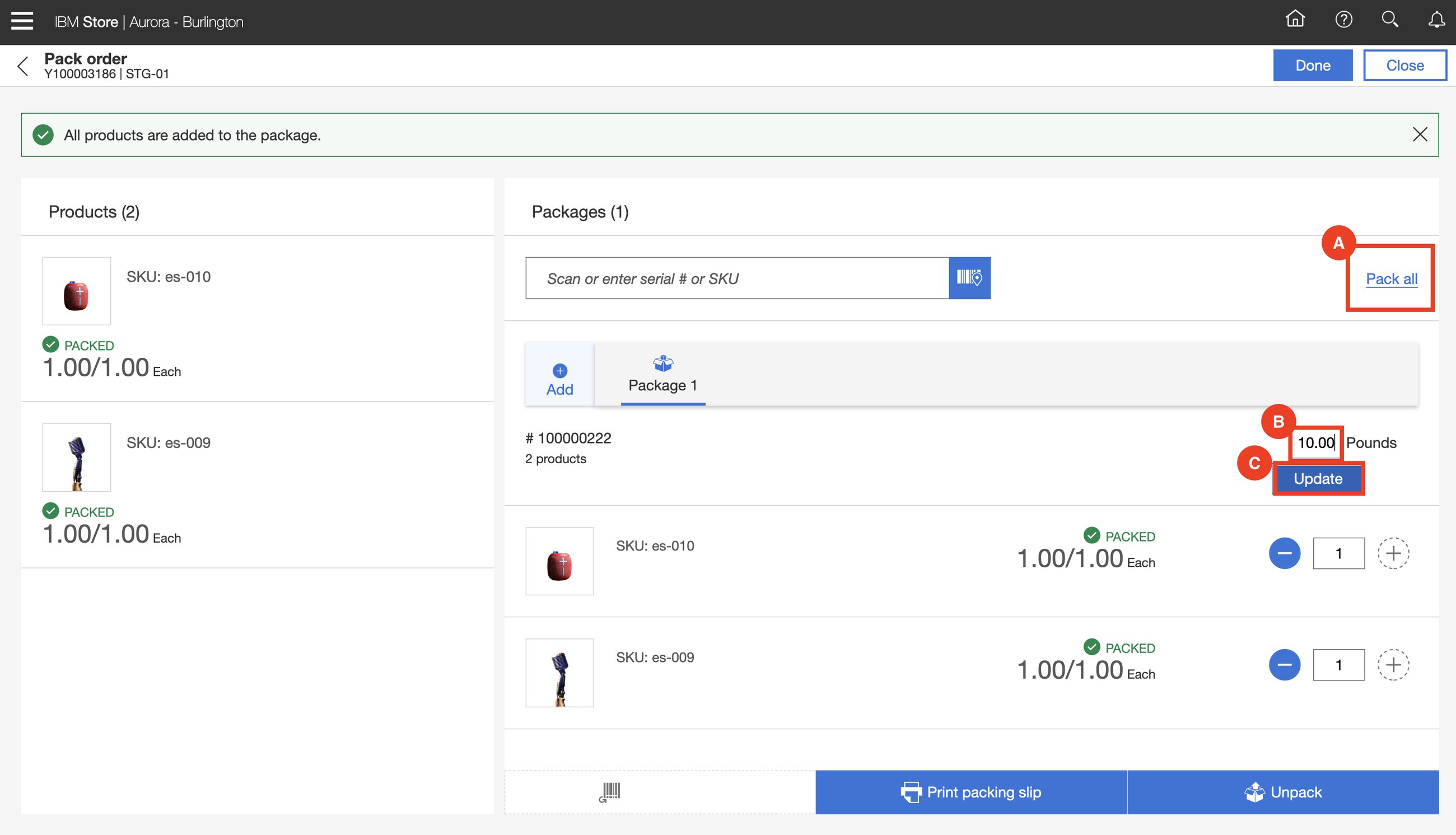Click SKU: es-010 text in Products panel
This screenshot has height=835, width=1456.
169,277
